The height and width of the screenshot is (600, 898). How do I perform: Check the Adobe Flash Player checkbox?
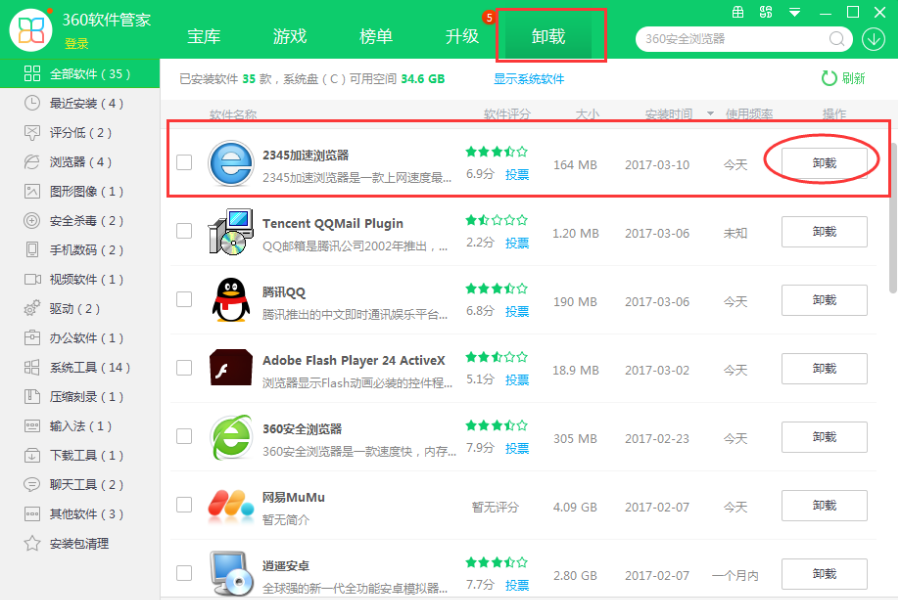184,368
